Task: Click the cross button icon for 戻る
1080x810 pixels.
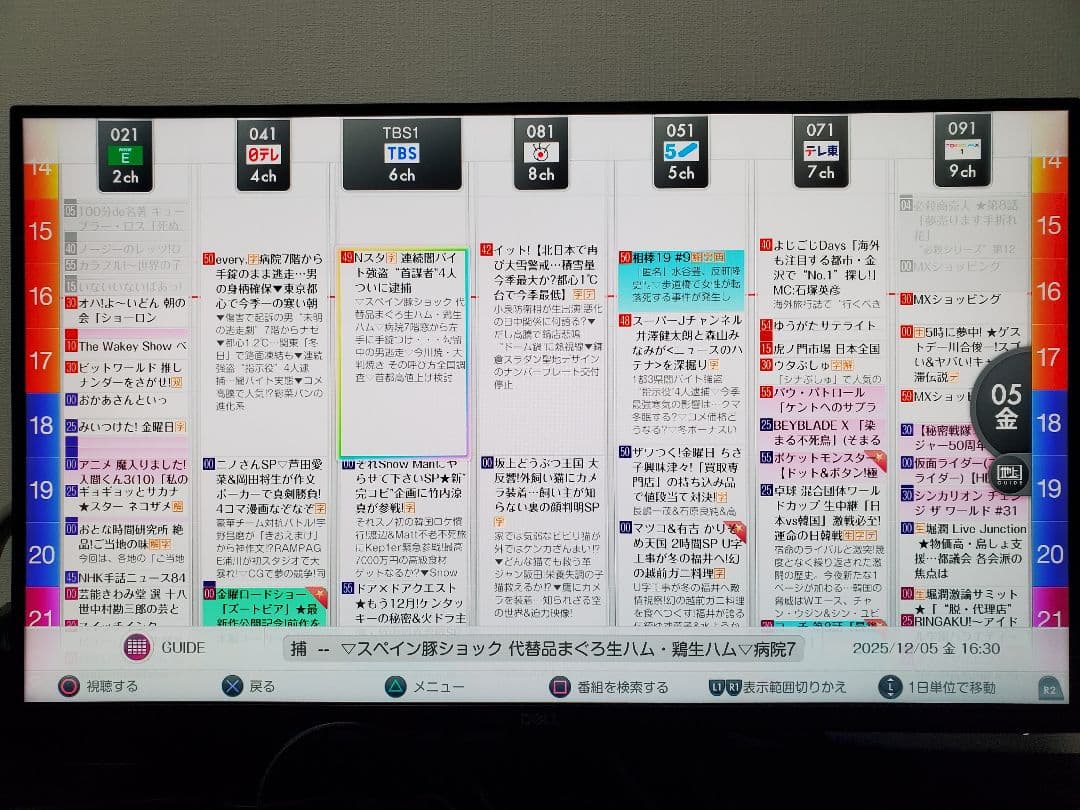Action: [x=233, y=686]
